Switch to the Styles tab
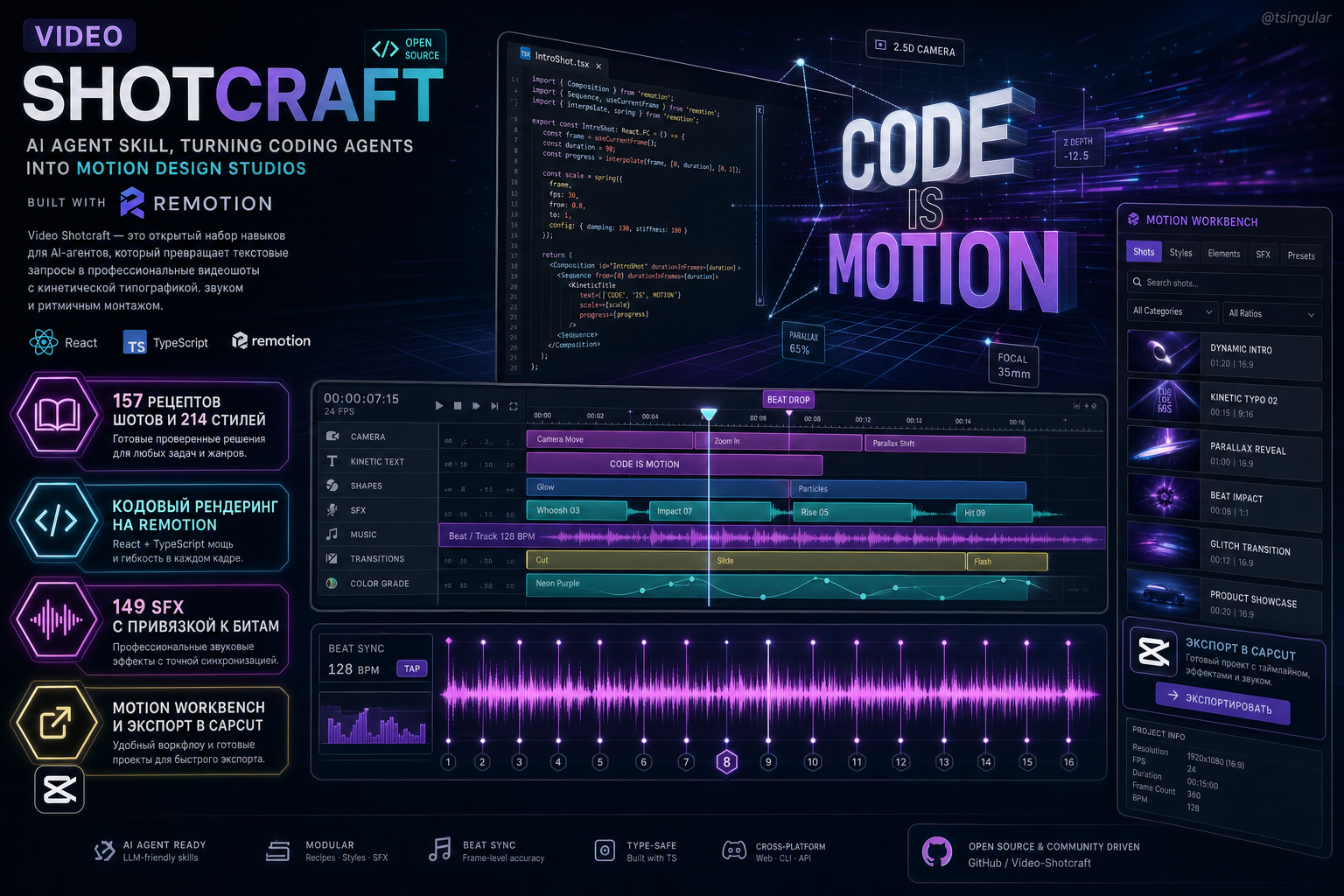This screenshot has height=896, width=1344. (x=1180, y=253)
